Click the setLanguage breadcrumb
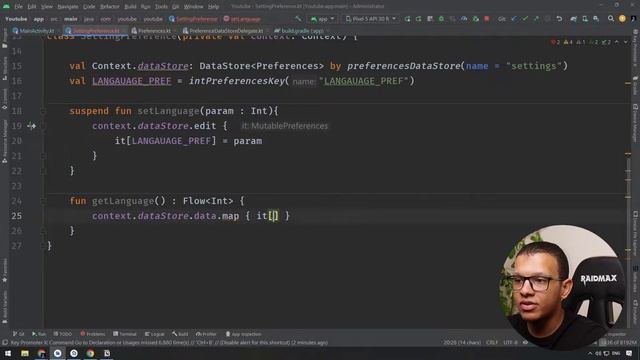The image size is (640, 360). [242, 19]
